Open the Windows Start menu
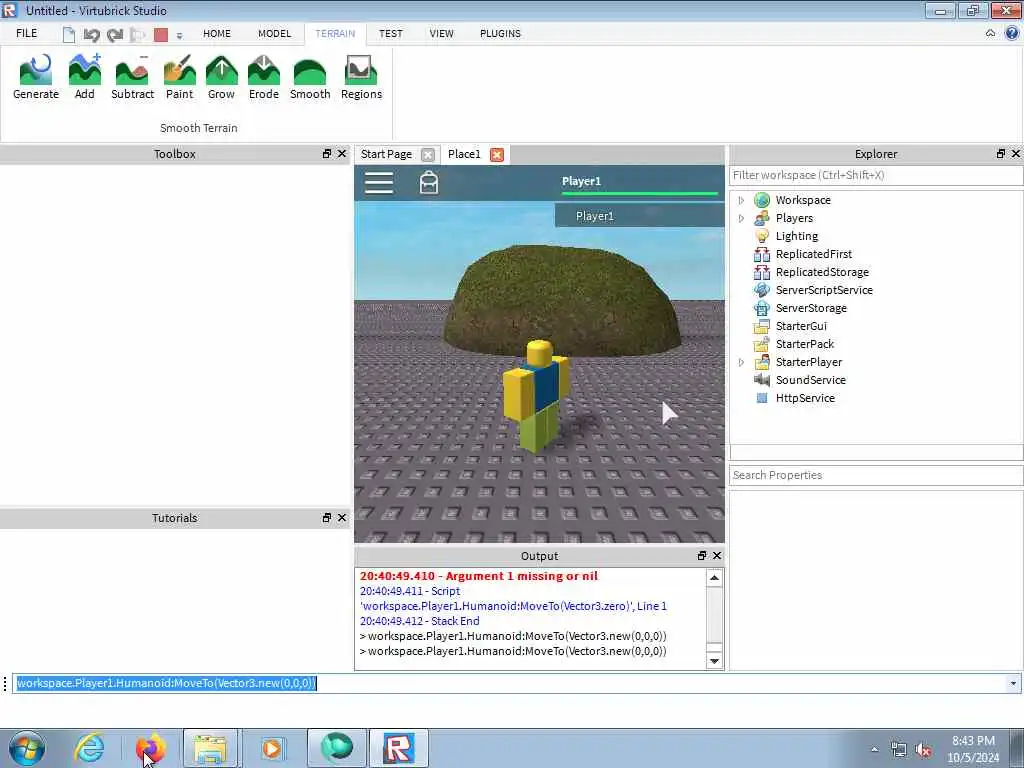Screen dimensions: 1024x768 (27, 748)
